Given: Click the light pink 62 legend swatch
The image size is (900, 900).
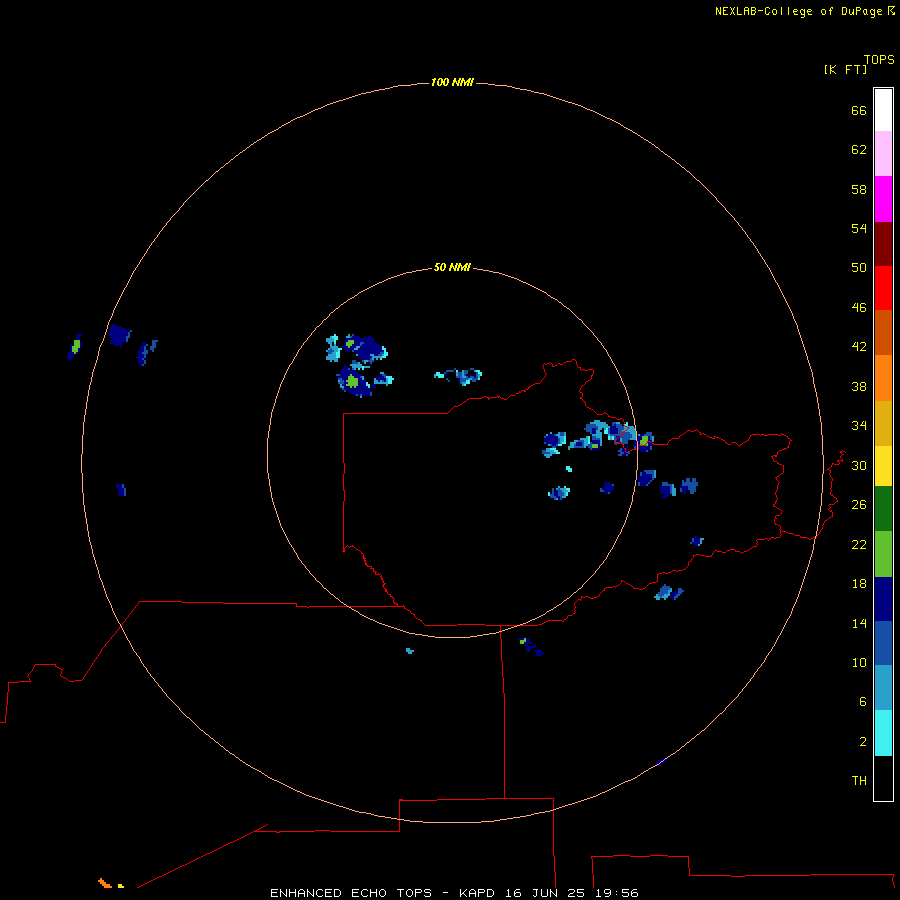Looking at the screenshot, I should (x=883, y=153).
